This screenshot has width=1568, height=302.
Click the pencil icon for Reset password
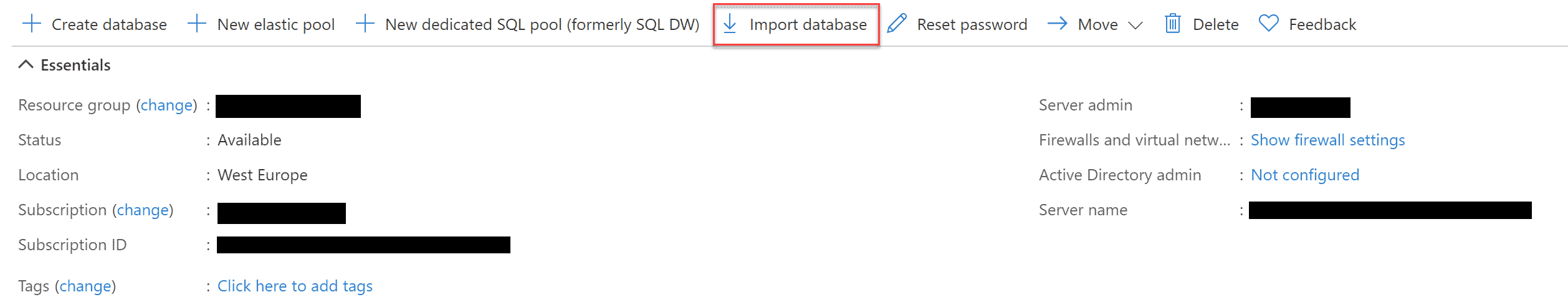click(897, 24)
